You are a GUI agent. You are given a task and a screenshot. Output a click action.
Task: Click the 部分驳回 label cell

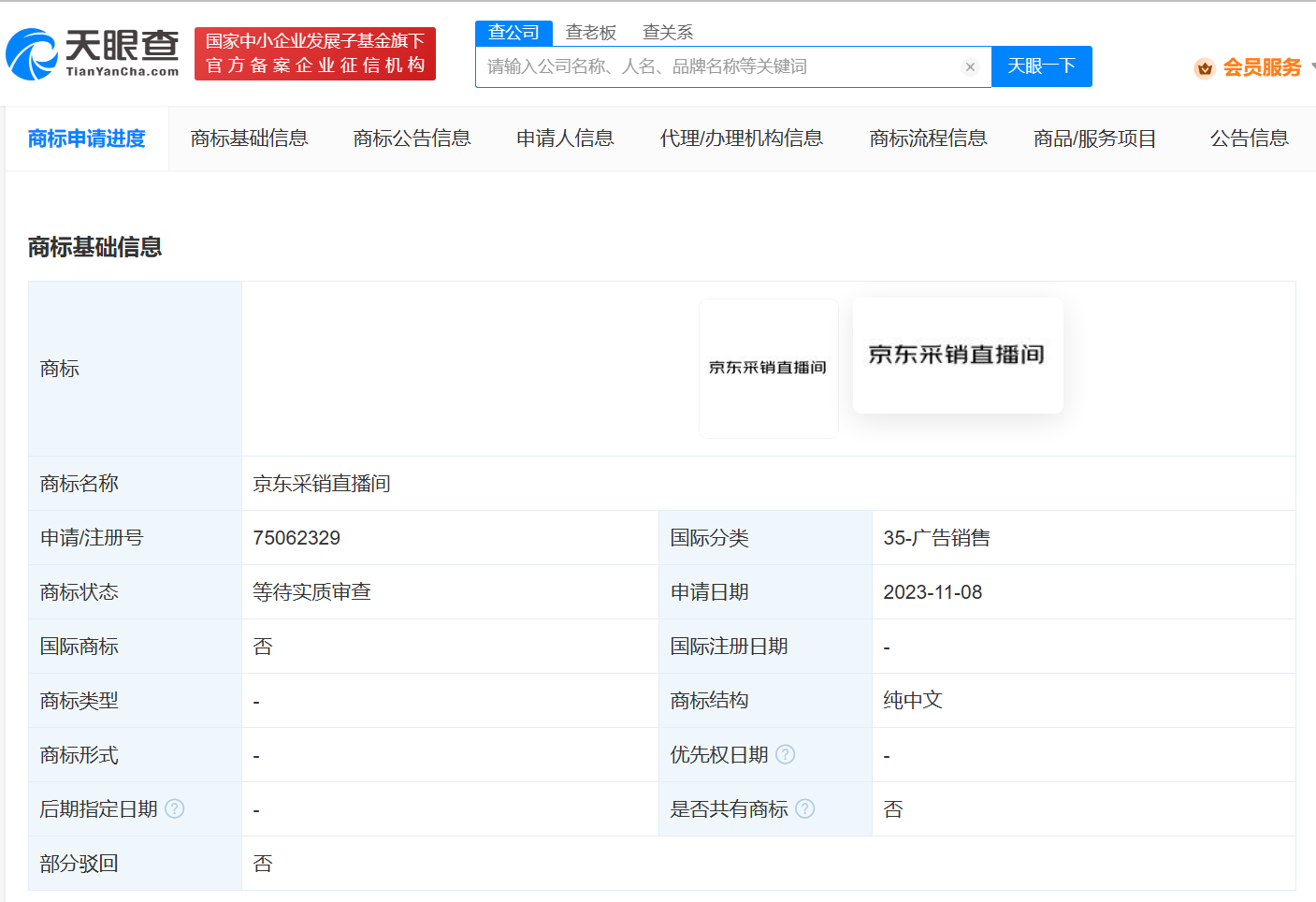click(x=136, y=864)
